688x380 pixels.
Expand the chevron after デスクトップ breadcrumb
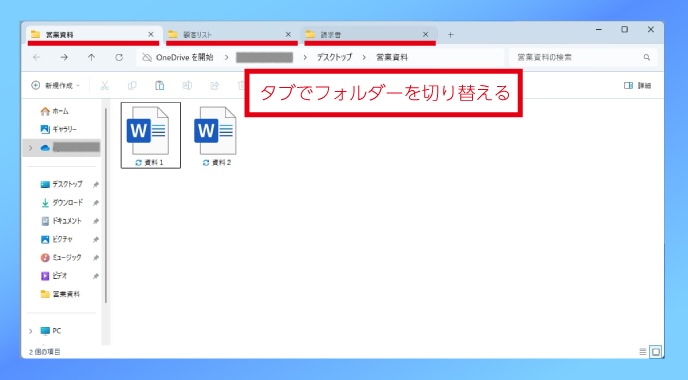tap(364, 57)
